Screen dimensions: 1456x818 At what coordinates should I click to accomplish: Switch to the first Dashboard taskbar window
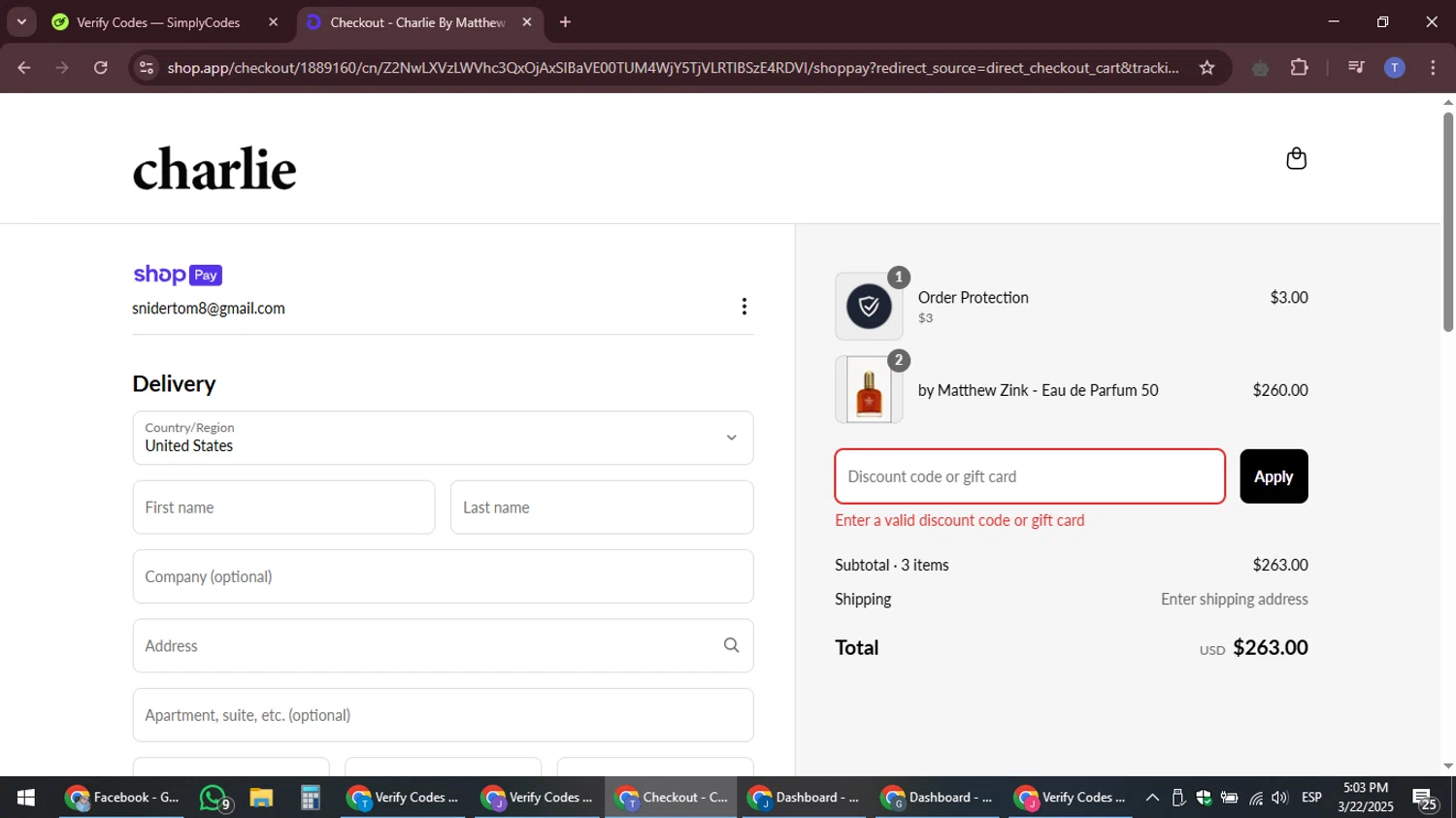805,798
